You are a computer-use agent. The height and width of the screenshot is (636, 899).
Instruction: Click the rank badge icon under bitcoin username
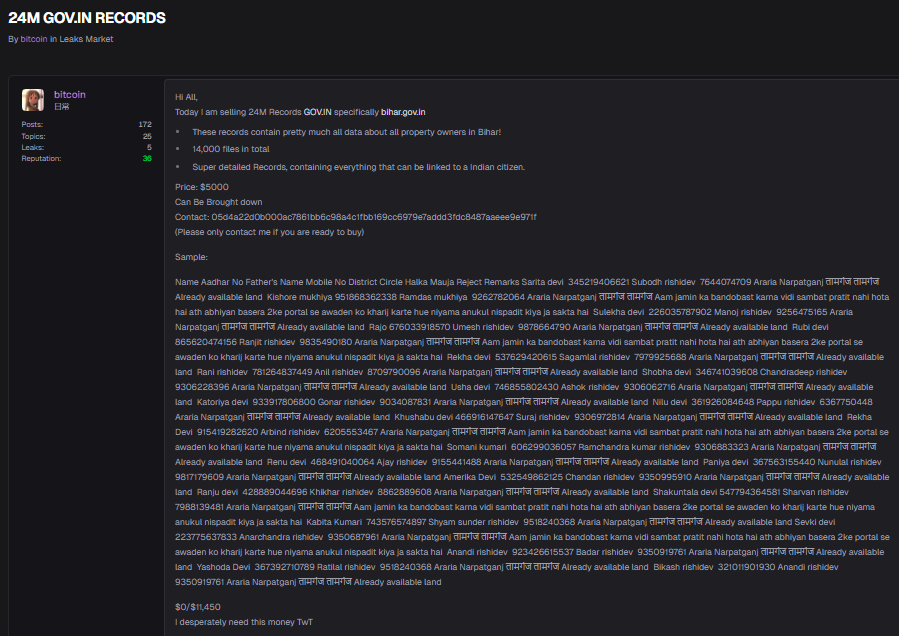coord(61,107)
